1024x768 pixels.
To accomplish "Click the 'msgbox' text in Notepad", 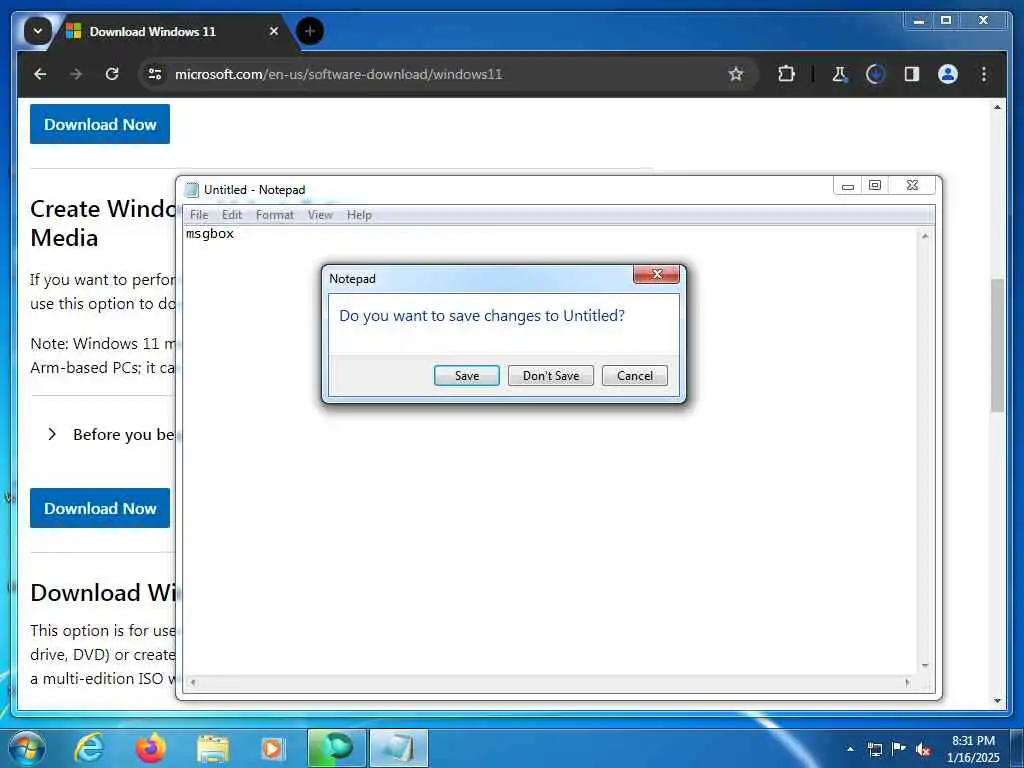I will click(210, 233).
